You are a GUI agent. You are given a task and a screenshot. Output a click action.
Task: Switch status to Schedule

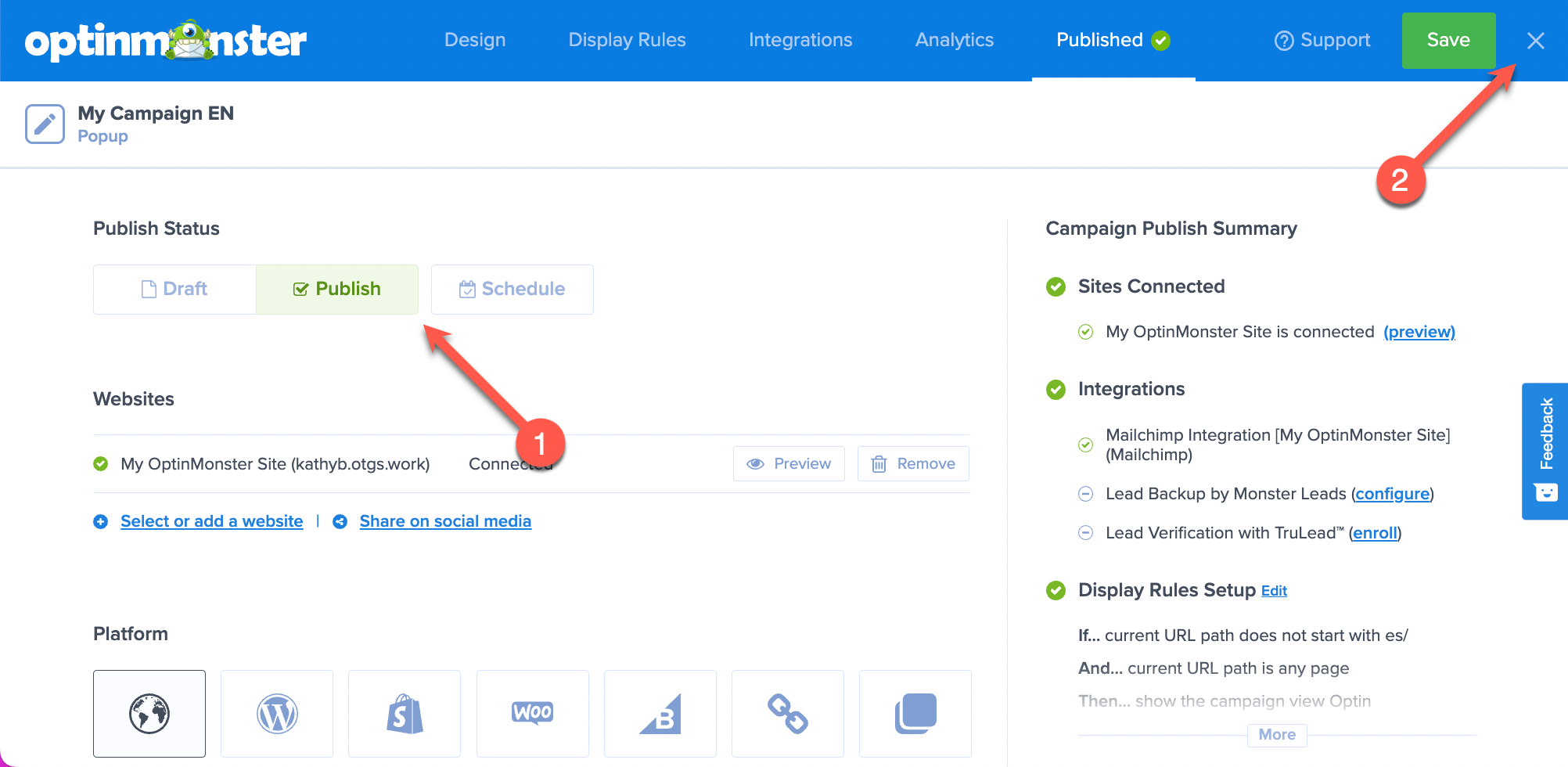[512, 289]
